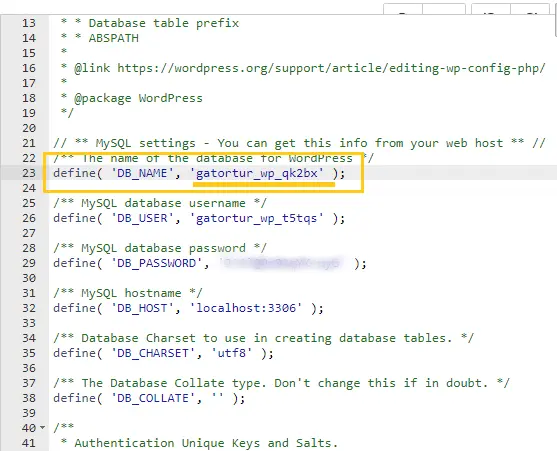Click the wordpress.org support URL in line 16
The width and height of the screenshot is (557, 451).
coord(331,68)
